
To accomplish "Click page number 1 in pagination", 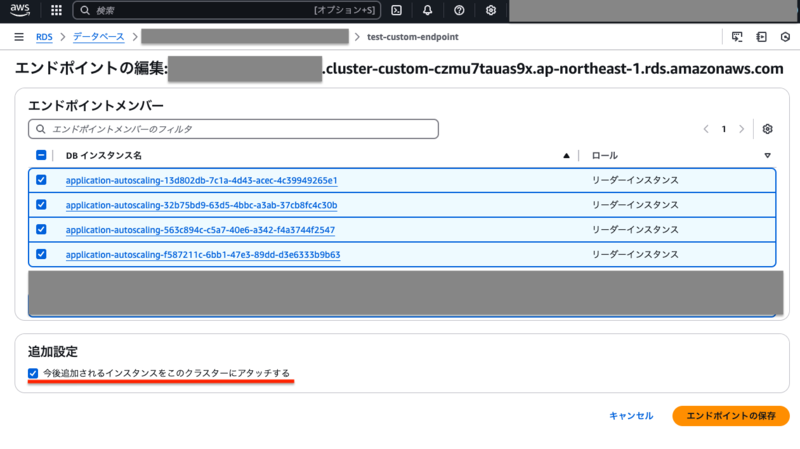I will point(723,129).
